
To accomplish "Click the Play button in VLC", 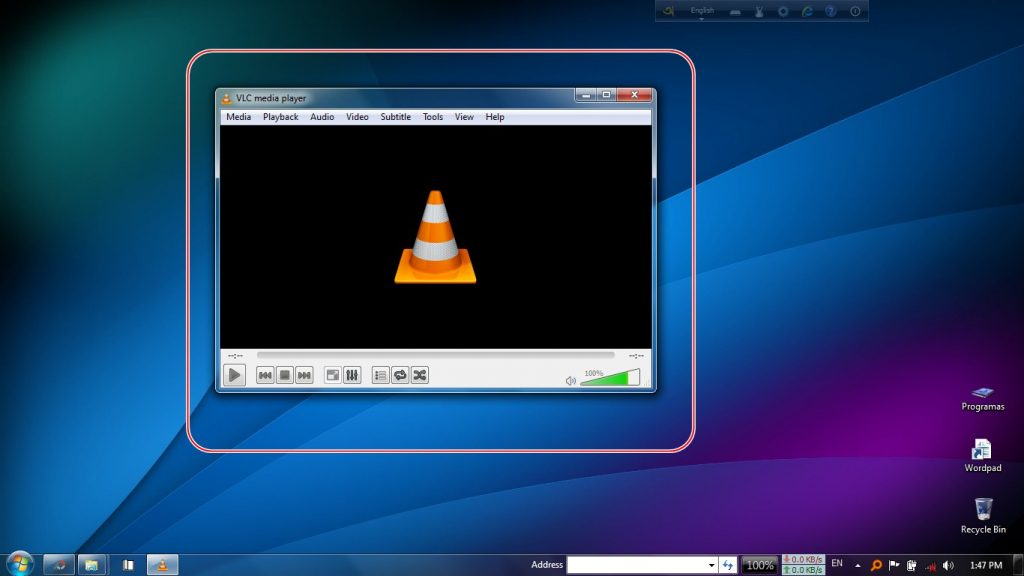I will [234, 375].
